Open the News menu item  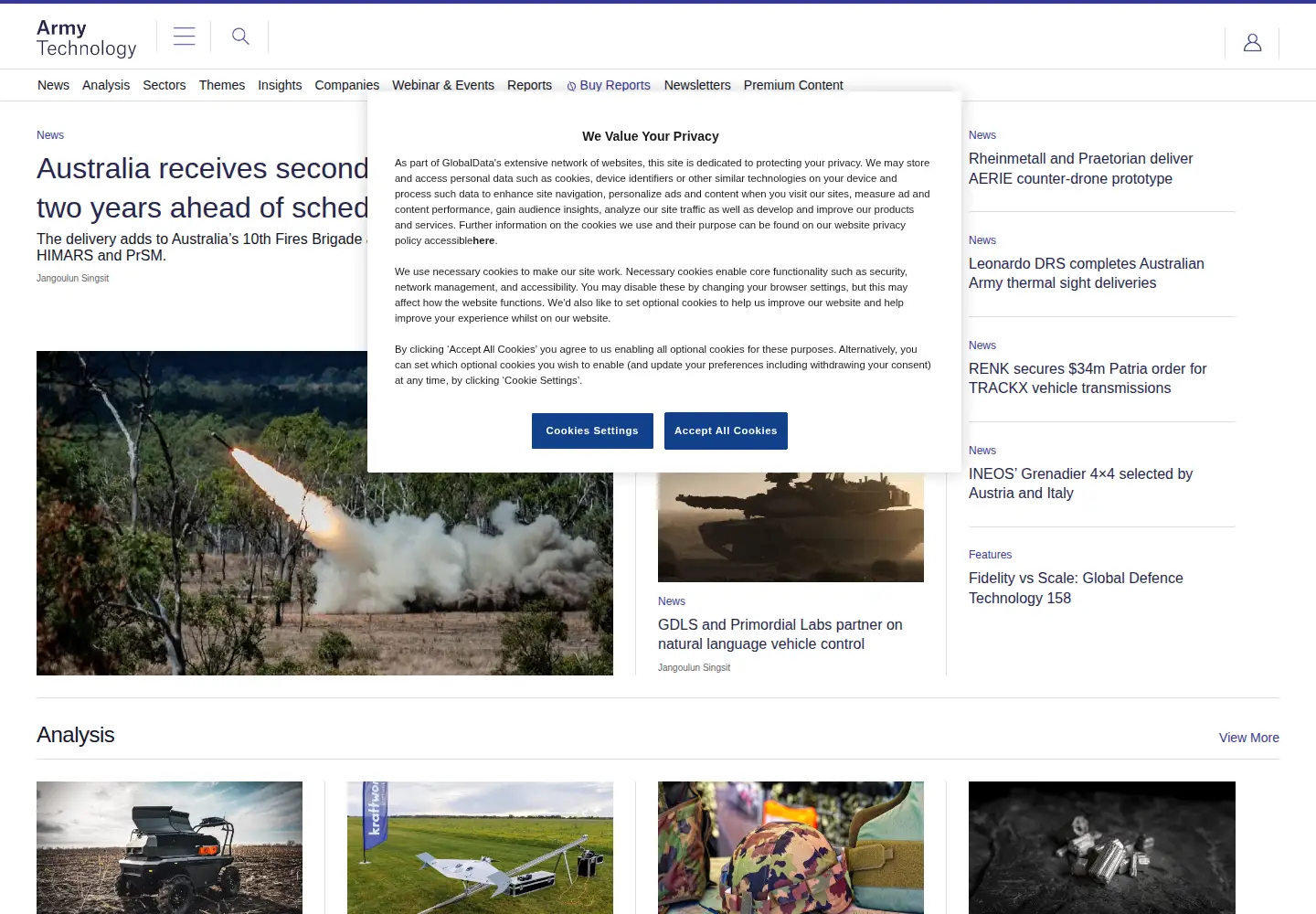point(53,85)
